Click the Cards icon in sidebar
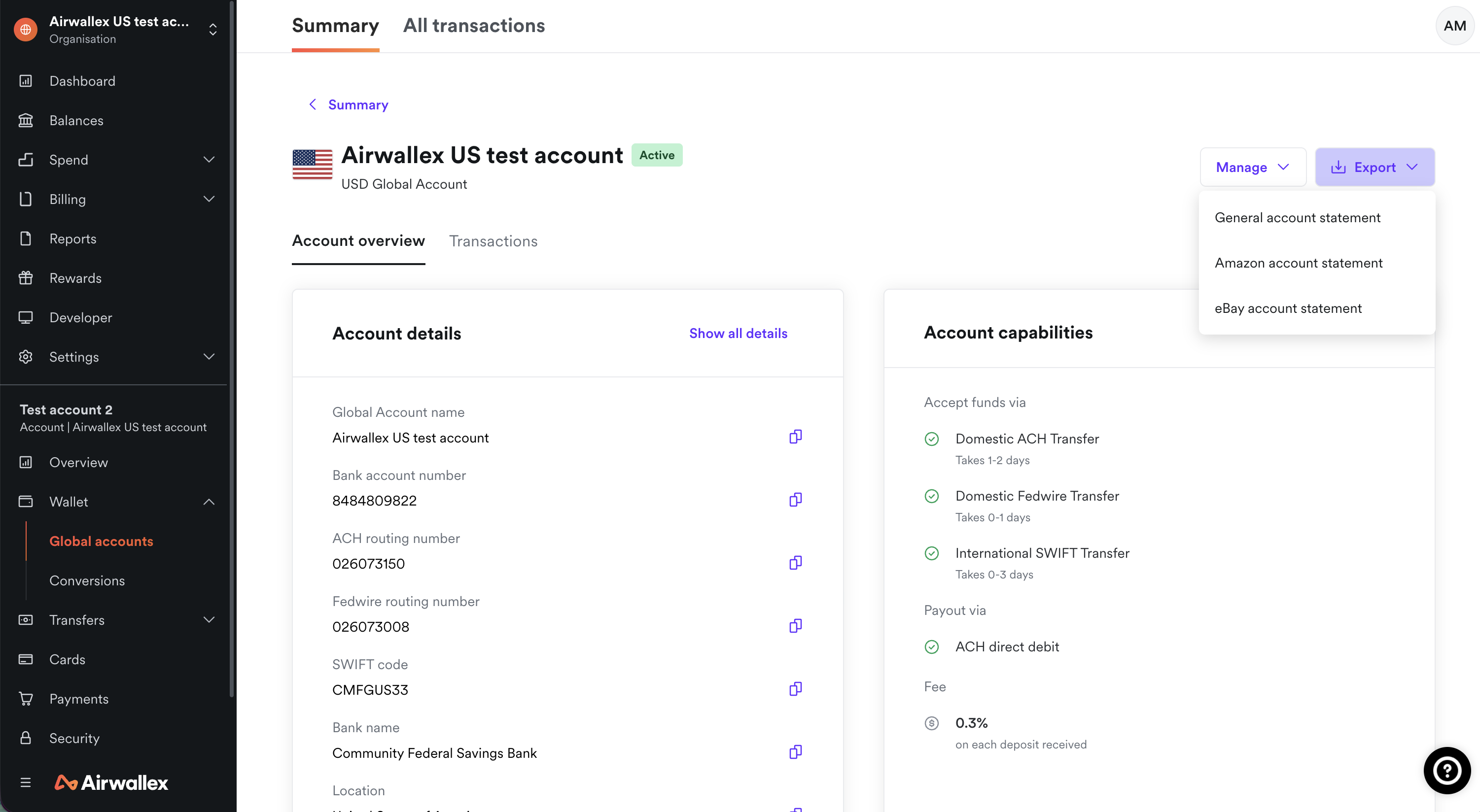 coord(25,659)
